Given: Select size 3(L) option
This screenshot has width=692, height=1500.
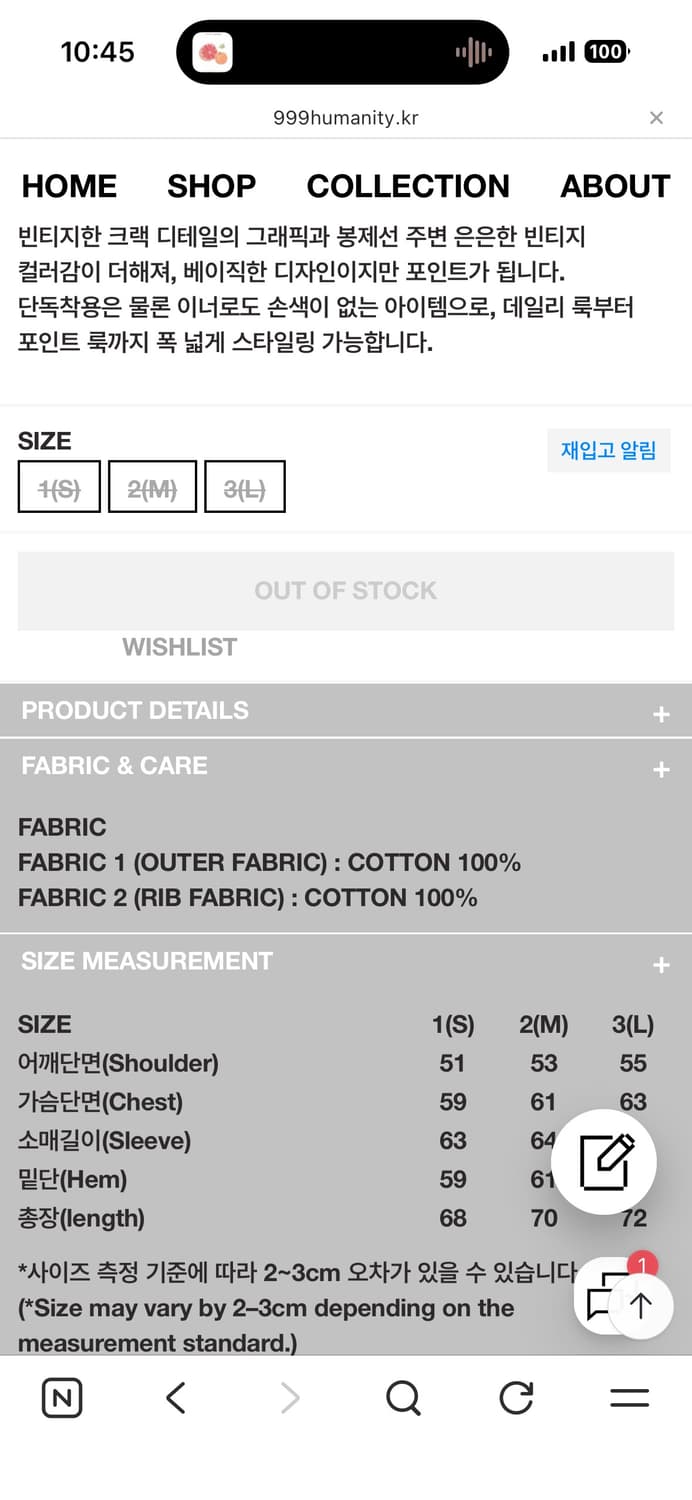Looking at the screenshot, I should pos(245,488).
